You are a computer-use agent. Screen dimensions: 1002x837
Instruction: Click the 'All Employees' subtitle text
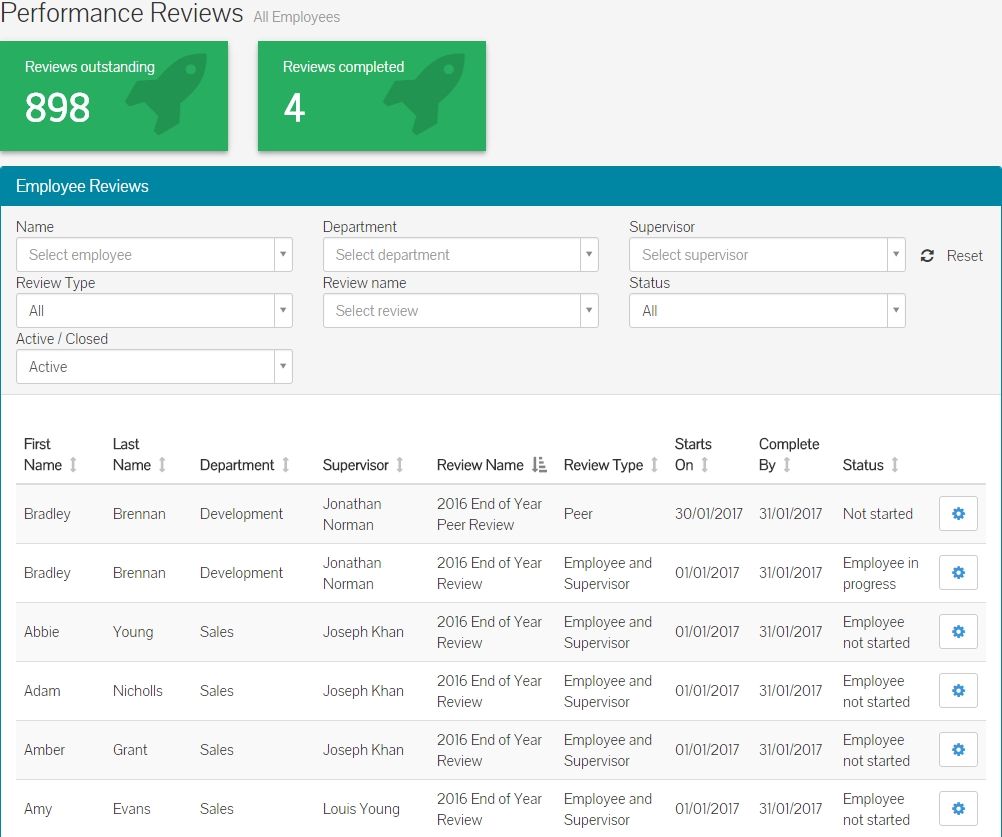coord(297,17)
